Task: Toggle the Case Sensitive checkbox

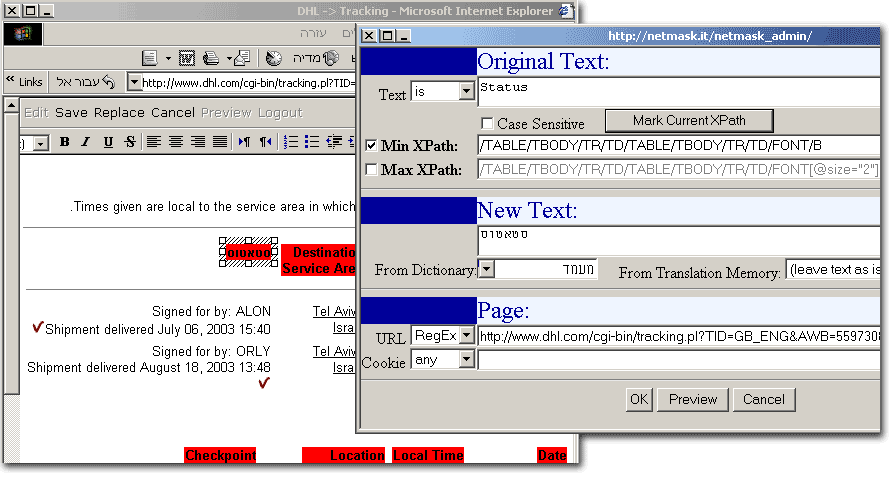Action: click(x=487, y=124)
